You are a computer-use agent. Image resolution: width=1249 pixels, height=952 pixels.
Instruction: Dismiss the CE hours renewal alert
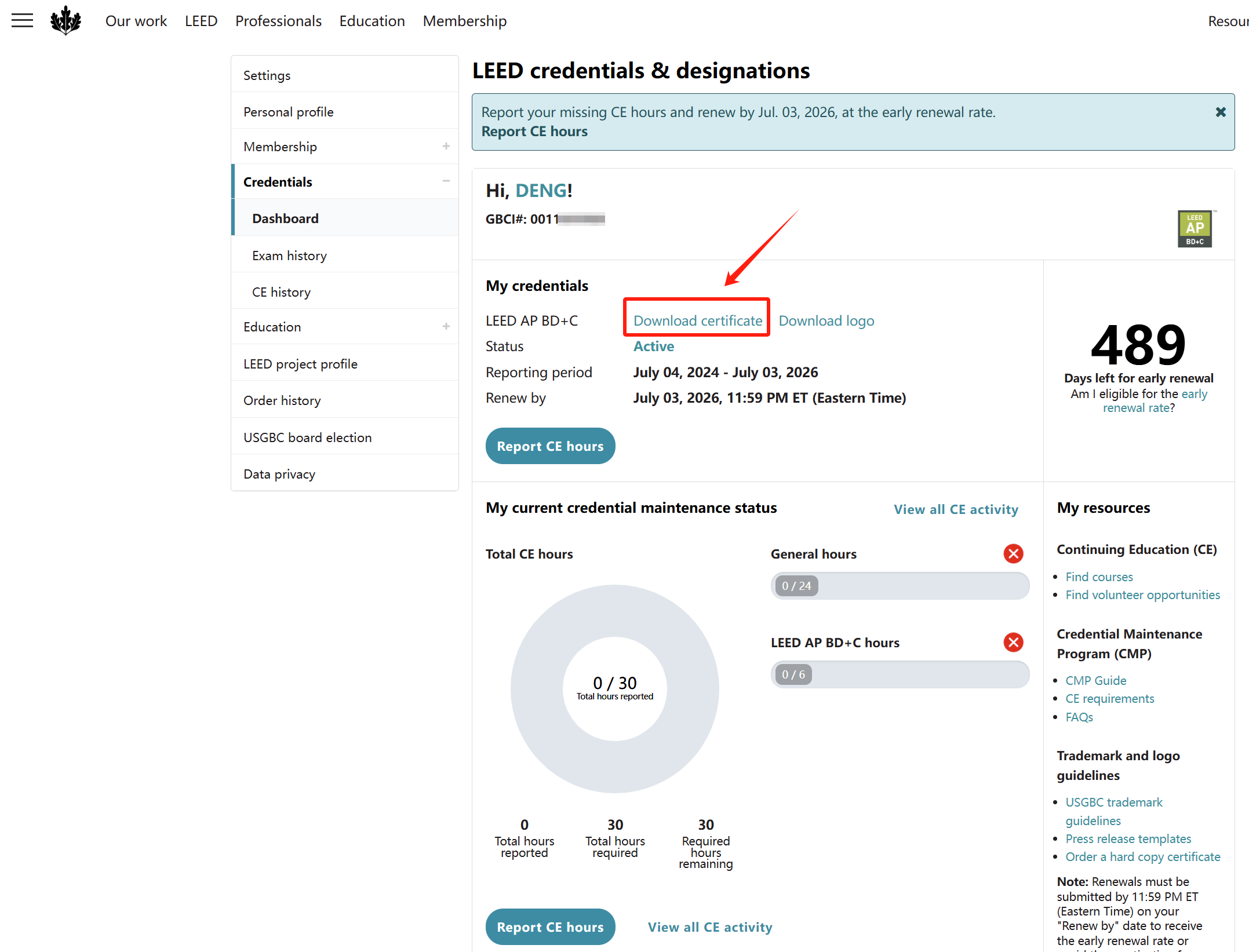pyautogui.click(x=1221, y=112)
